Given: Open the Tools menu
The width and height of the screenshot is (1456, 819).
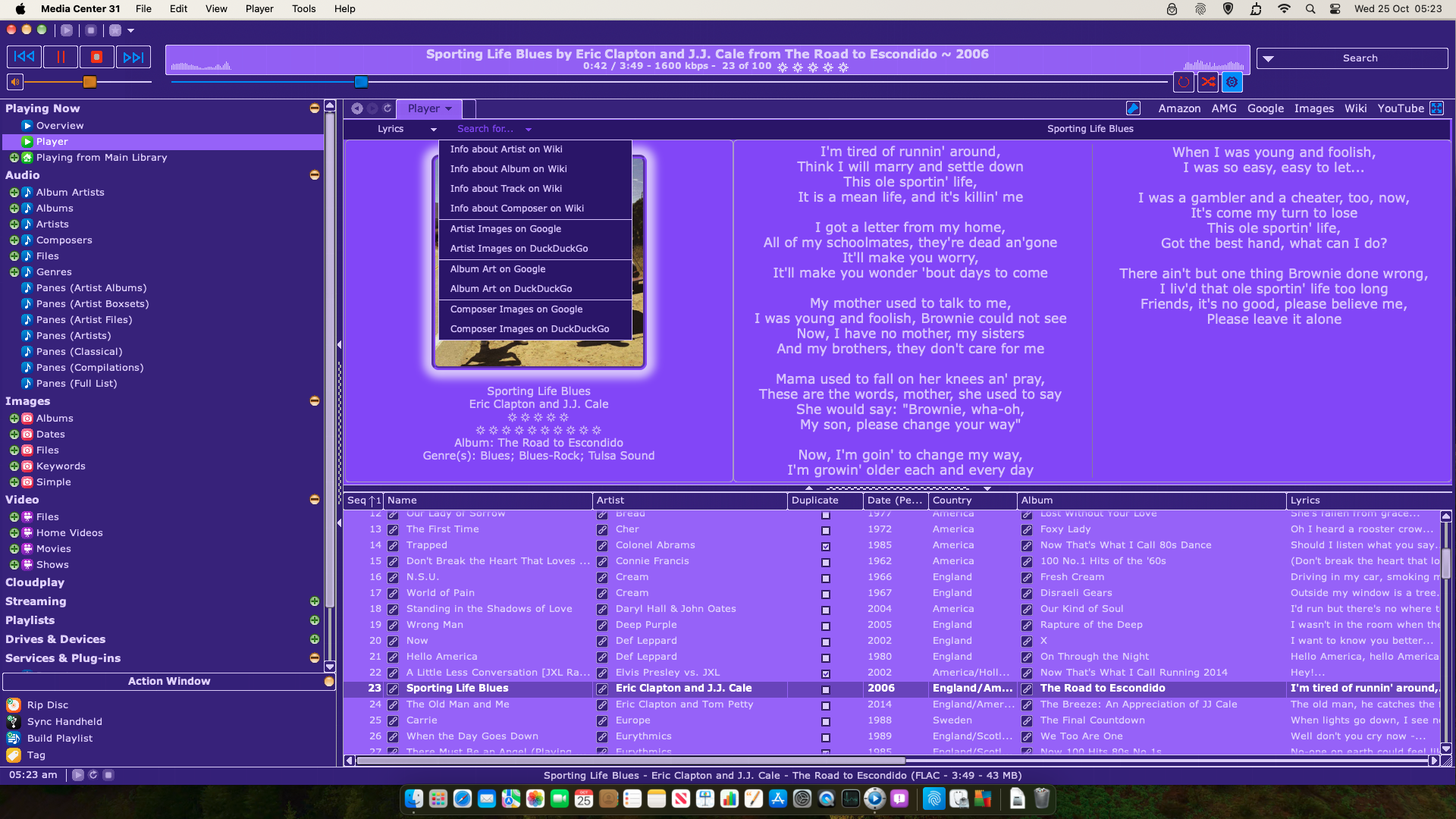Looking at the screenshot, I should (x=304, y=9).
